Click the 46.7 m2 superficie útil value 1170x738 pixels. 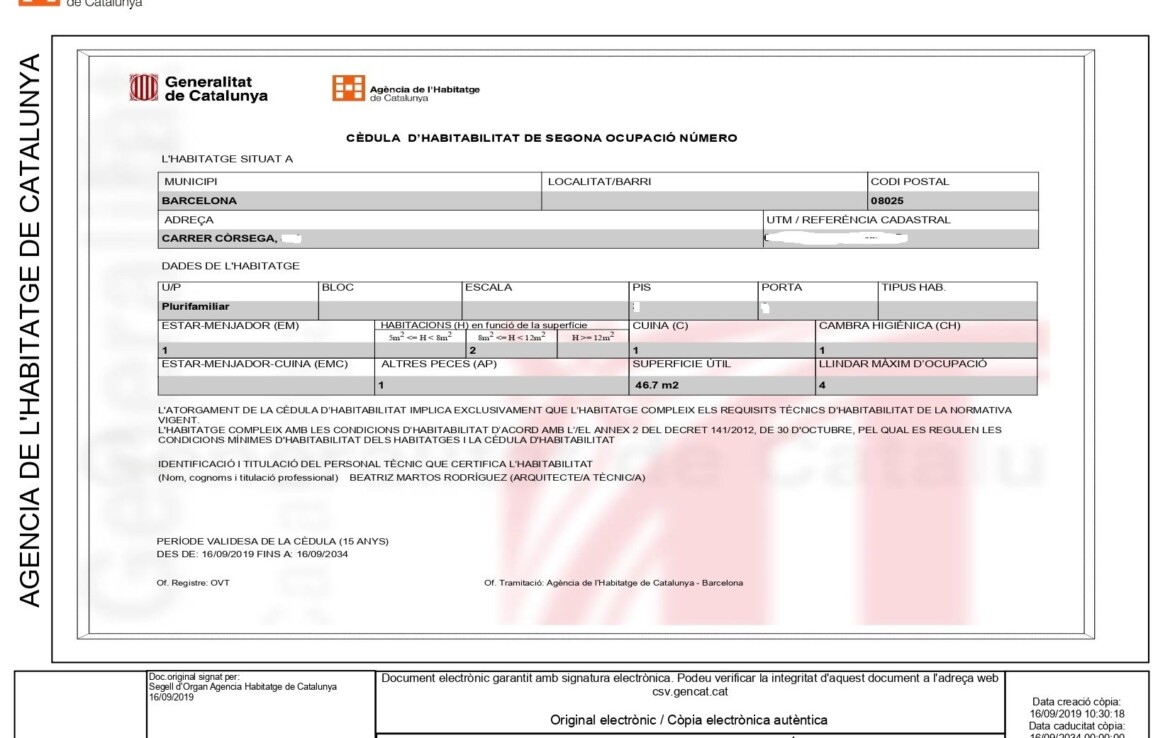point(656,384)
